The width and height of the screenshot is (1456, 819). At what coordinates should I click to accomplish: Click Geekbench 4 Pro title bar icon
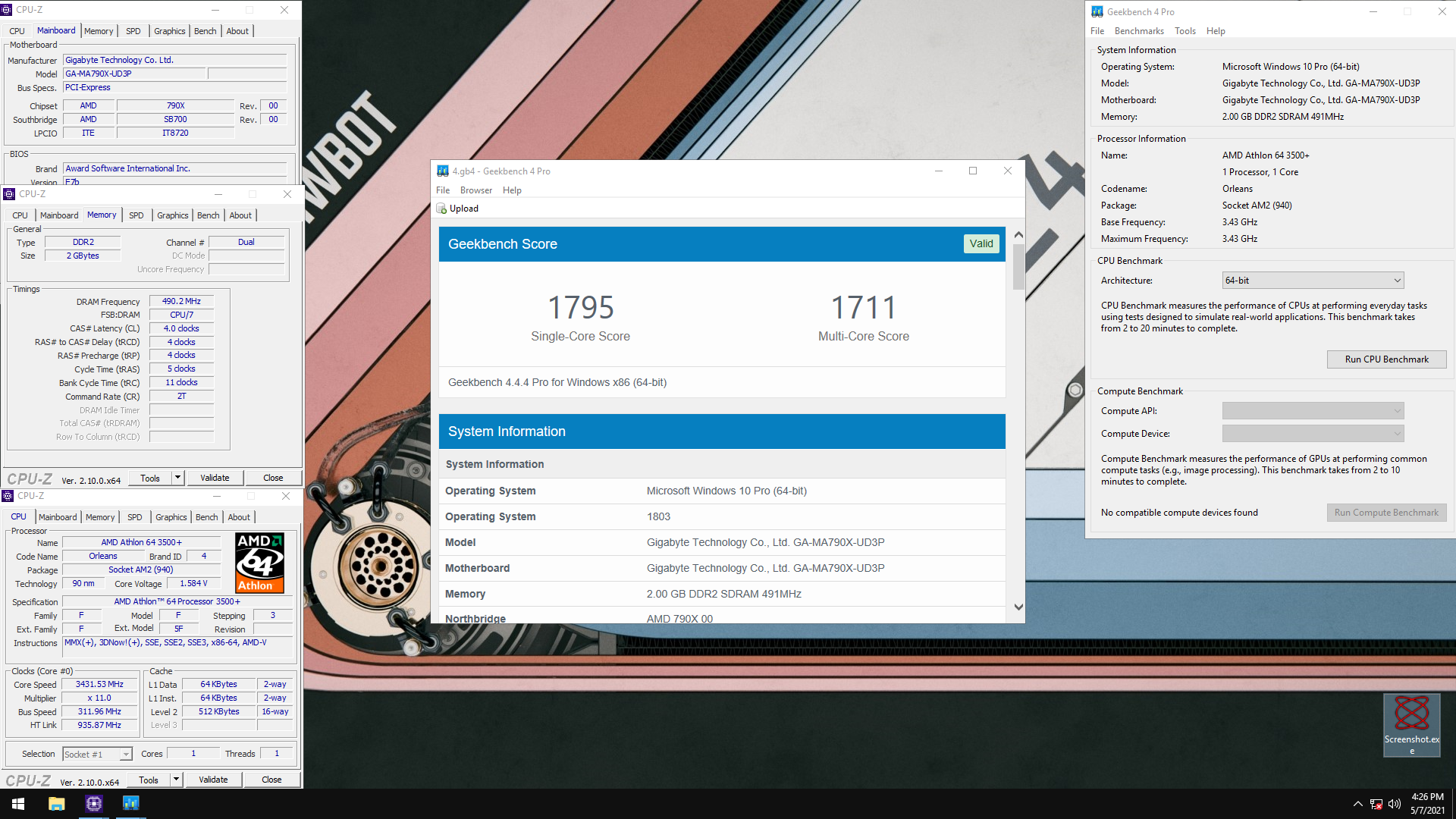(x=1097, y=11)
